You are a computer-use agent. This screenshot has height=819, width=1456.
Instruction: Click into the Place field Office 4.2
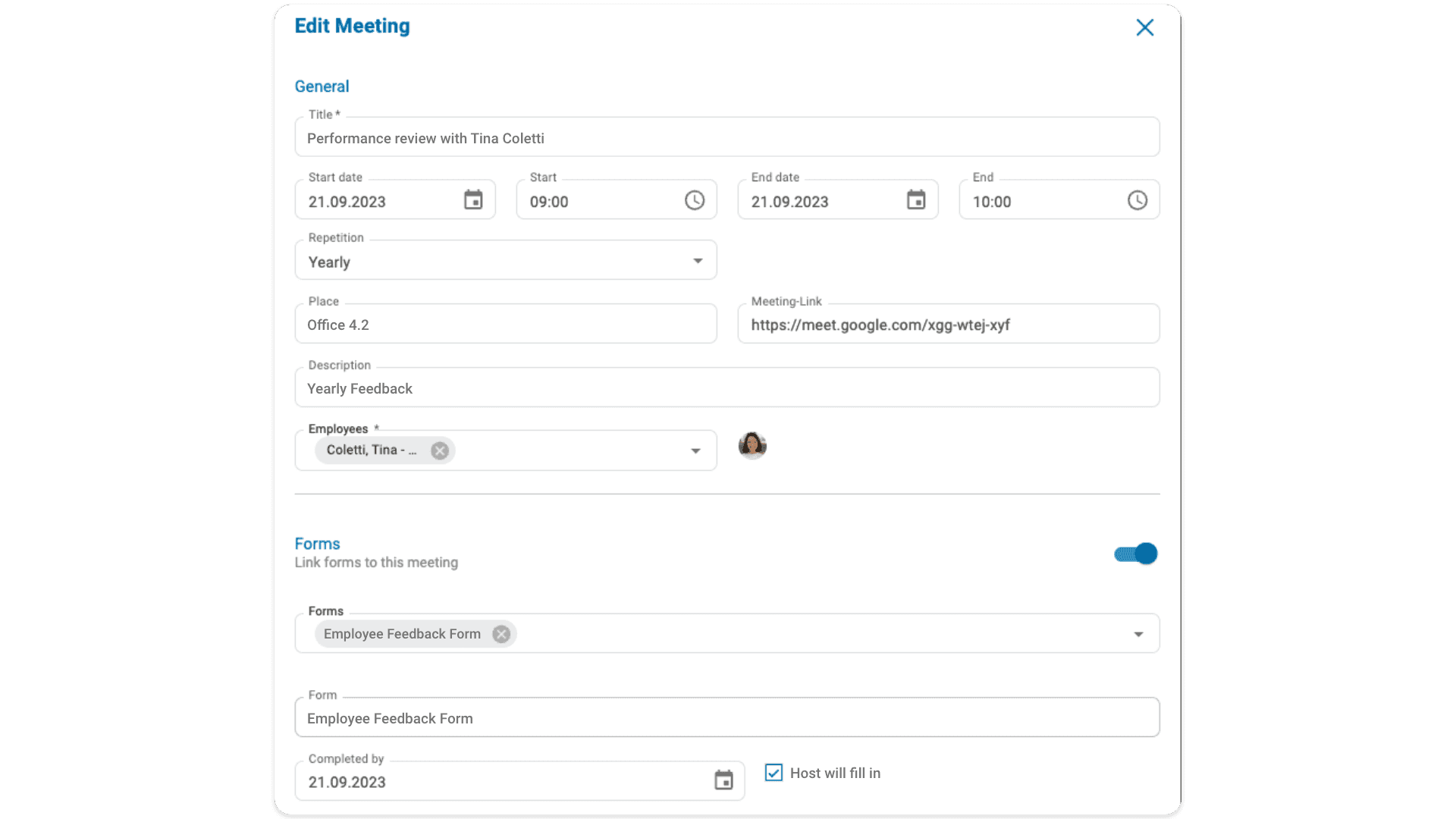pos(506,324)
